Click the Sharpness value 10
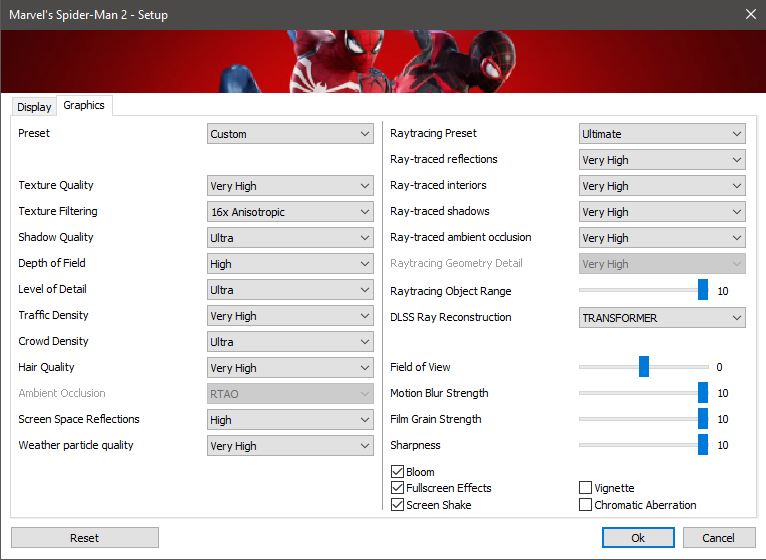 [723, 445]
